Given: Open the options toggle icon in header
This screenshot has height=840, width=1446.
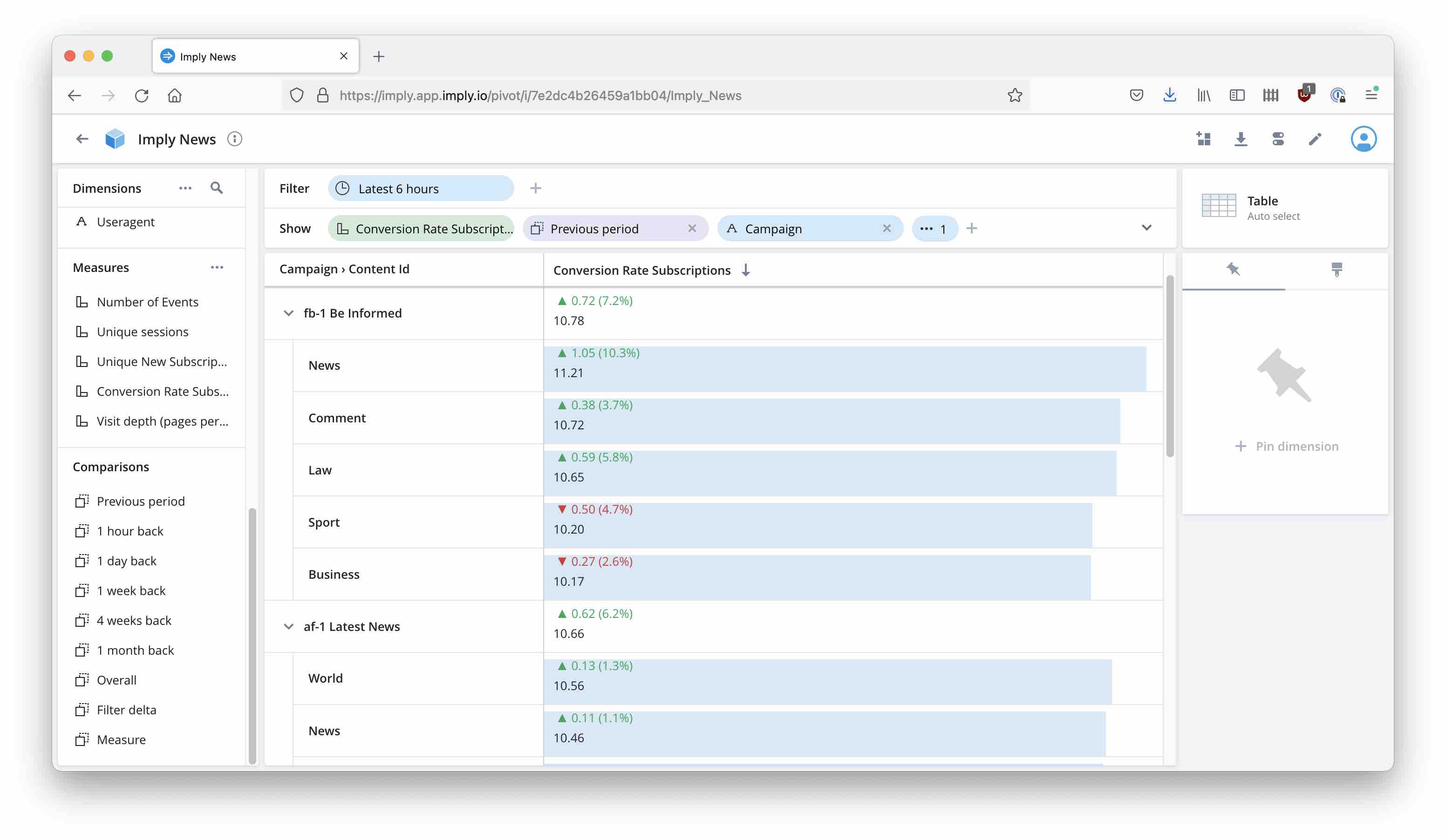Looking at the screenshot, I should (x=1278, y=139).
